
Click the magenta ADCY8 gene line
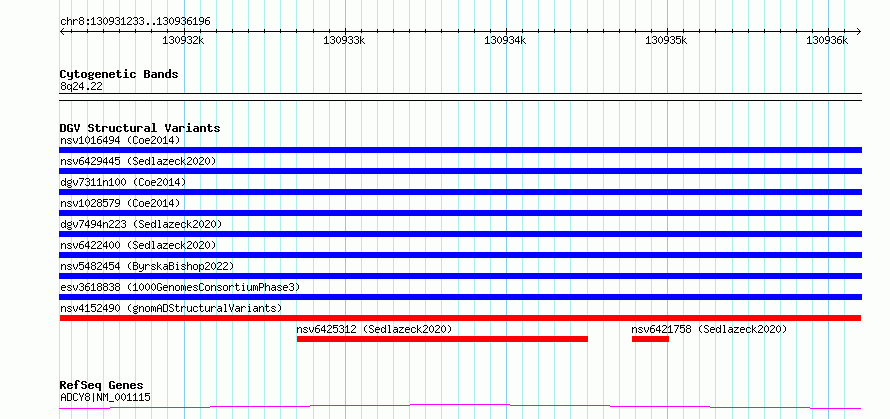click(460, 406)
